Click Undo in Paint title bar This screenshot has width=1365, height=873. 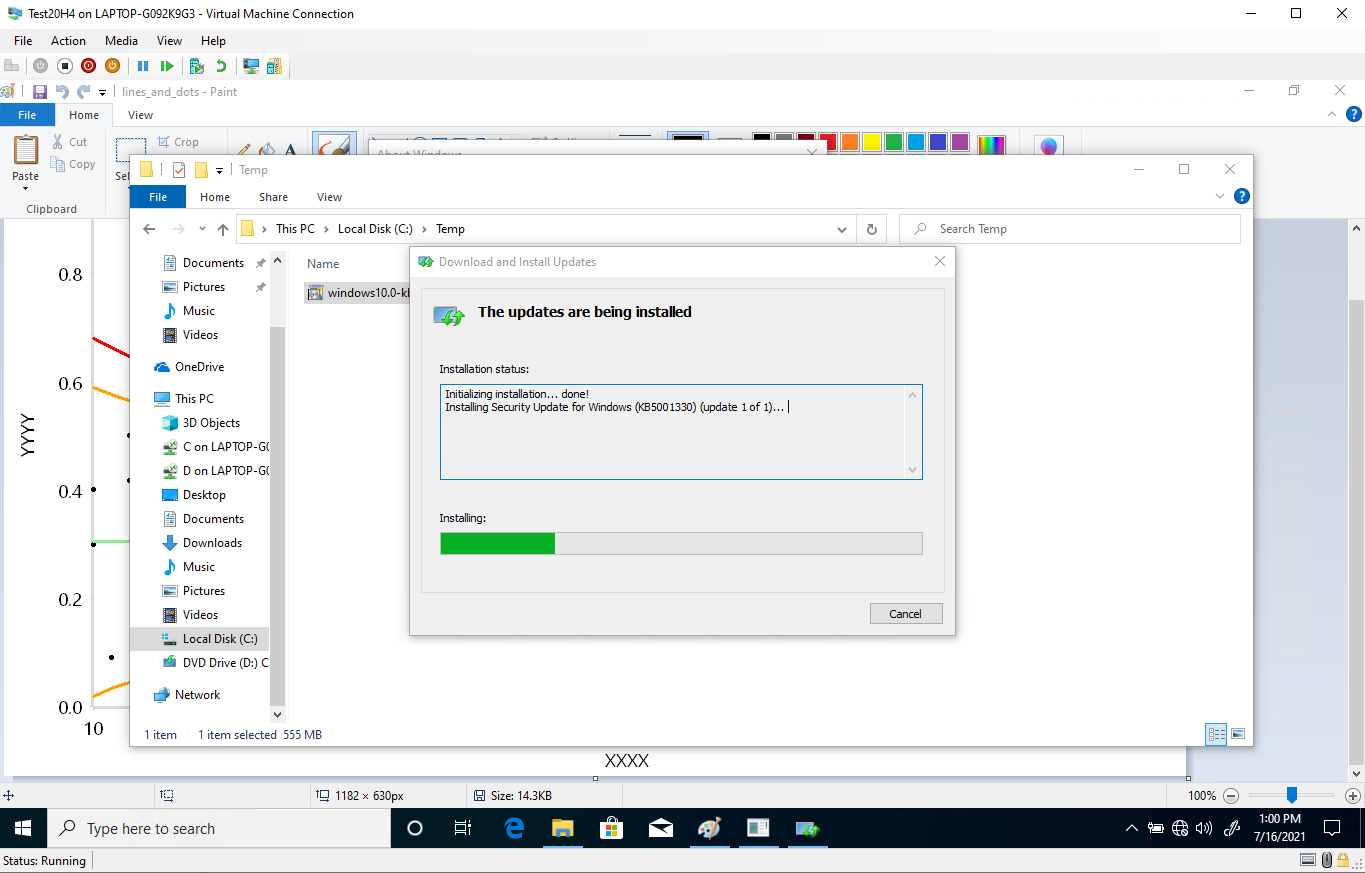[62, 92]
